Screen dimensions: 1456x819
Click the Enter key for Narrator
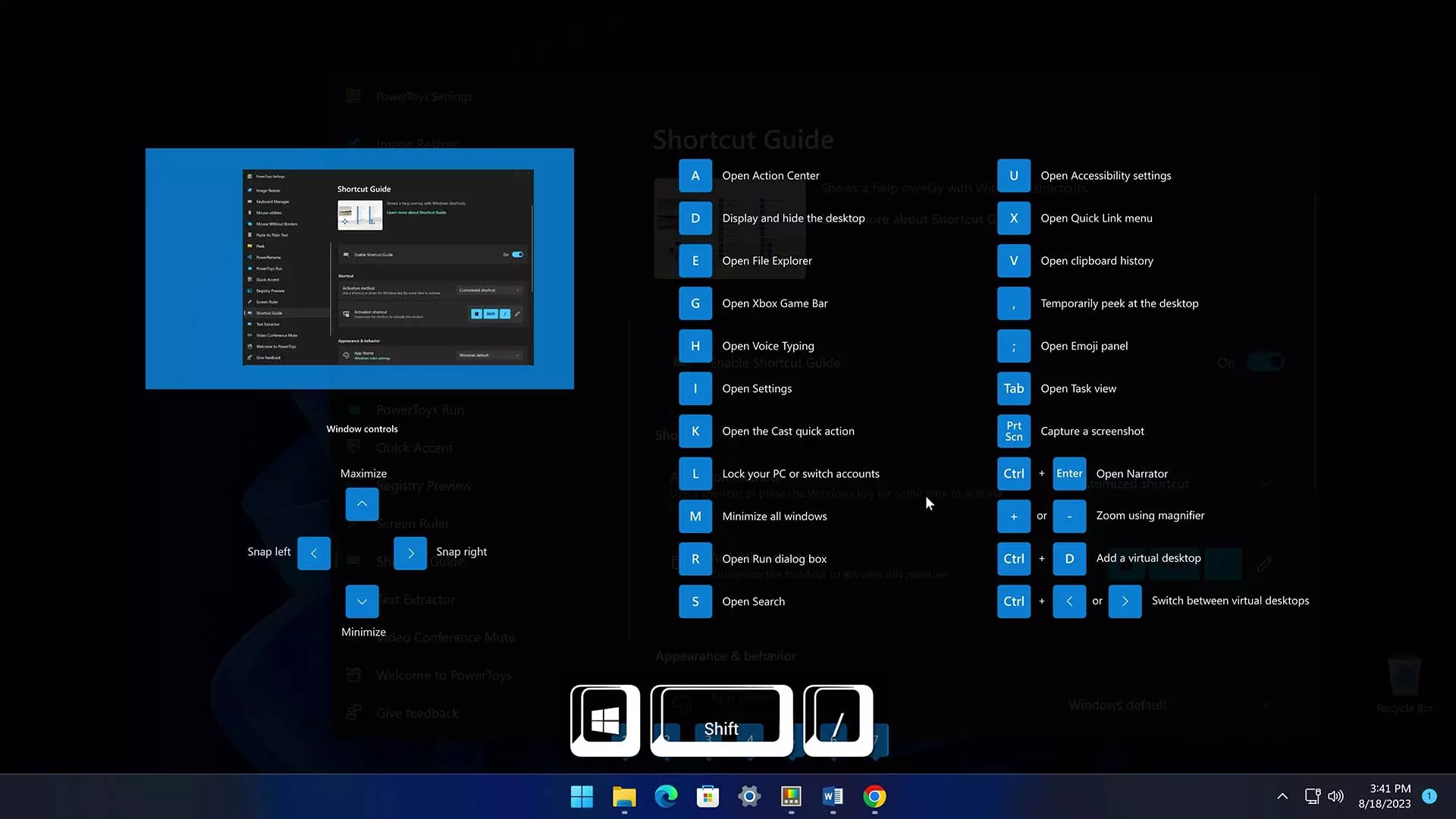tap(1068, 473)
